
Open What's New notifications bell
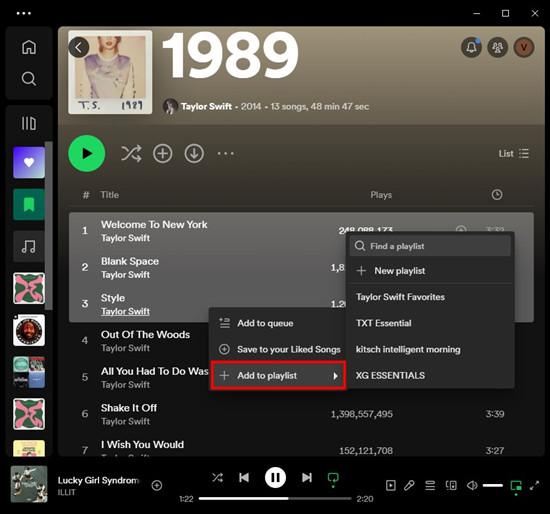pyautogui.click(x=471, y=47)
